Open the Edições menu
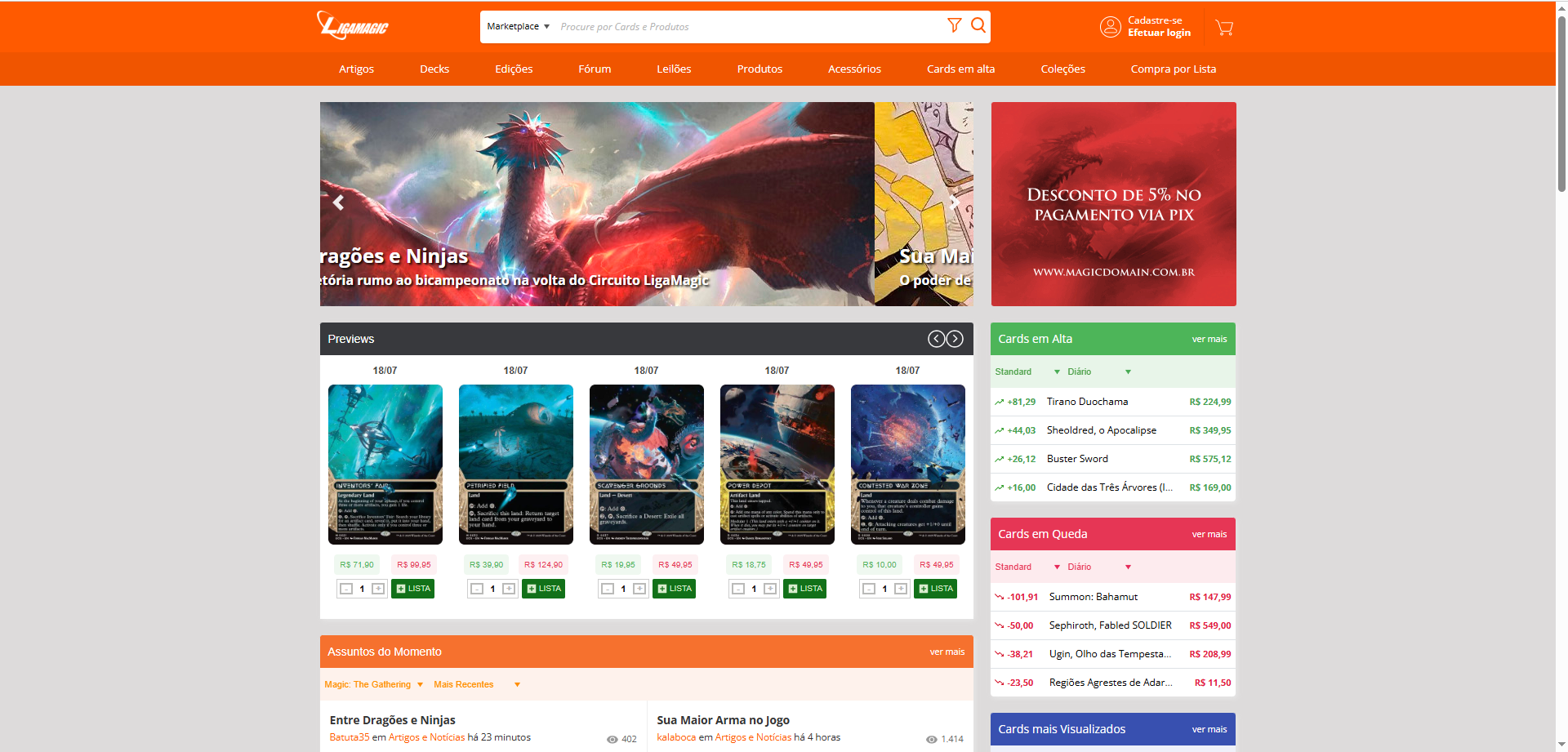Image resolution: width=1568 pixels, height=752 pixels. point(514,69)
